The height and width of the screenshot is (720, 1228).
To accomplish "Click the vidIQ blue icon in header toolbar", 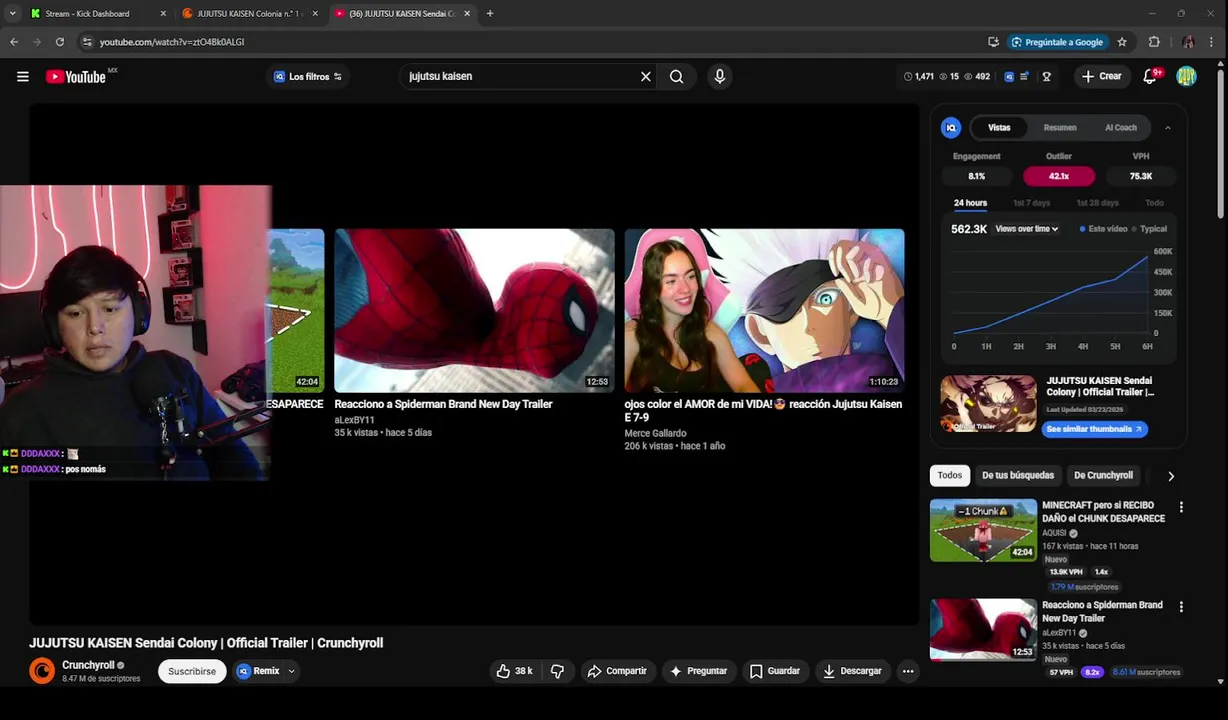I will tap(1009, 76).
